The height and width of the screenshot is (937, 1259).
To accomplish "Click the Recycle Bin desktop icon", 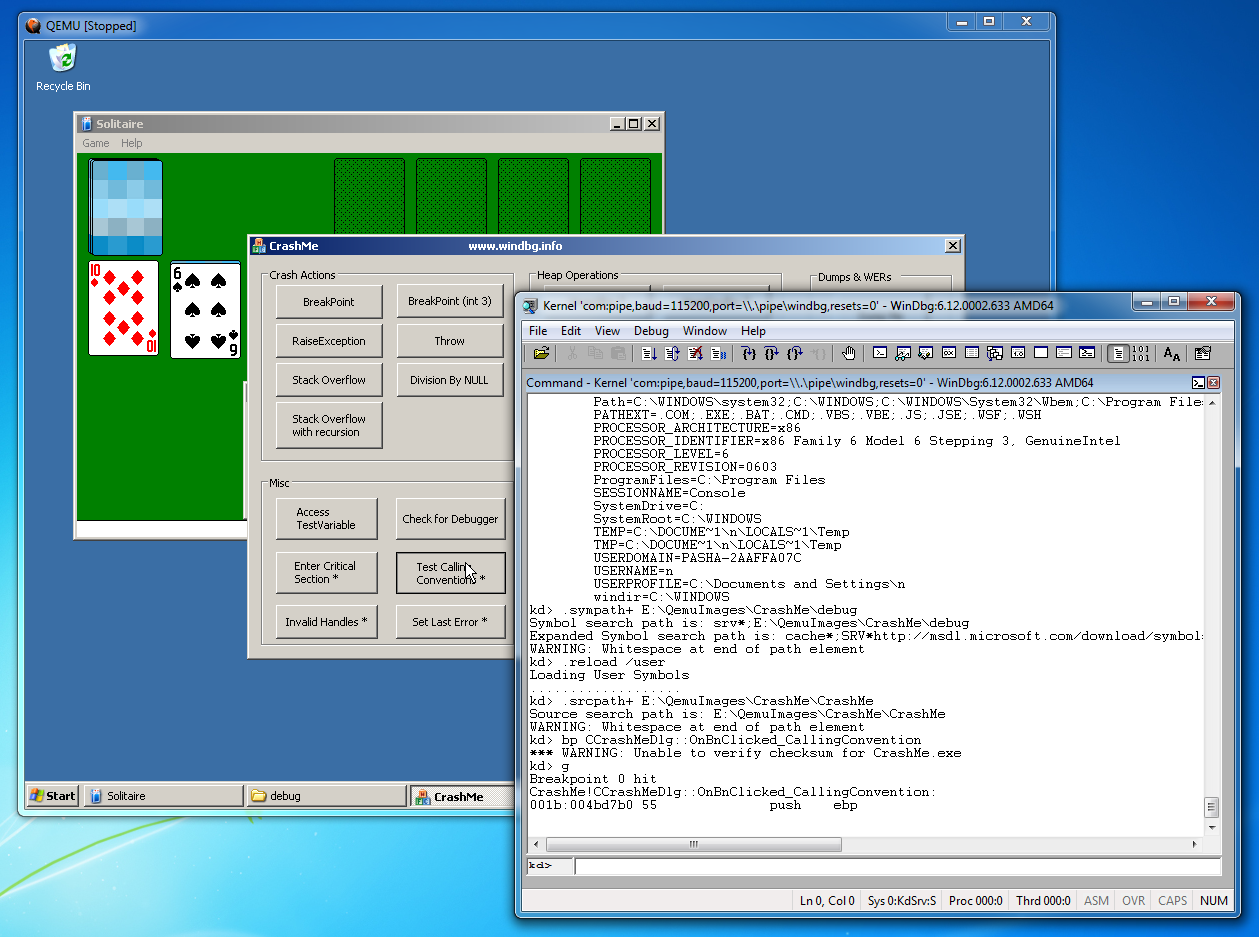I will (x=63, y=67).
